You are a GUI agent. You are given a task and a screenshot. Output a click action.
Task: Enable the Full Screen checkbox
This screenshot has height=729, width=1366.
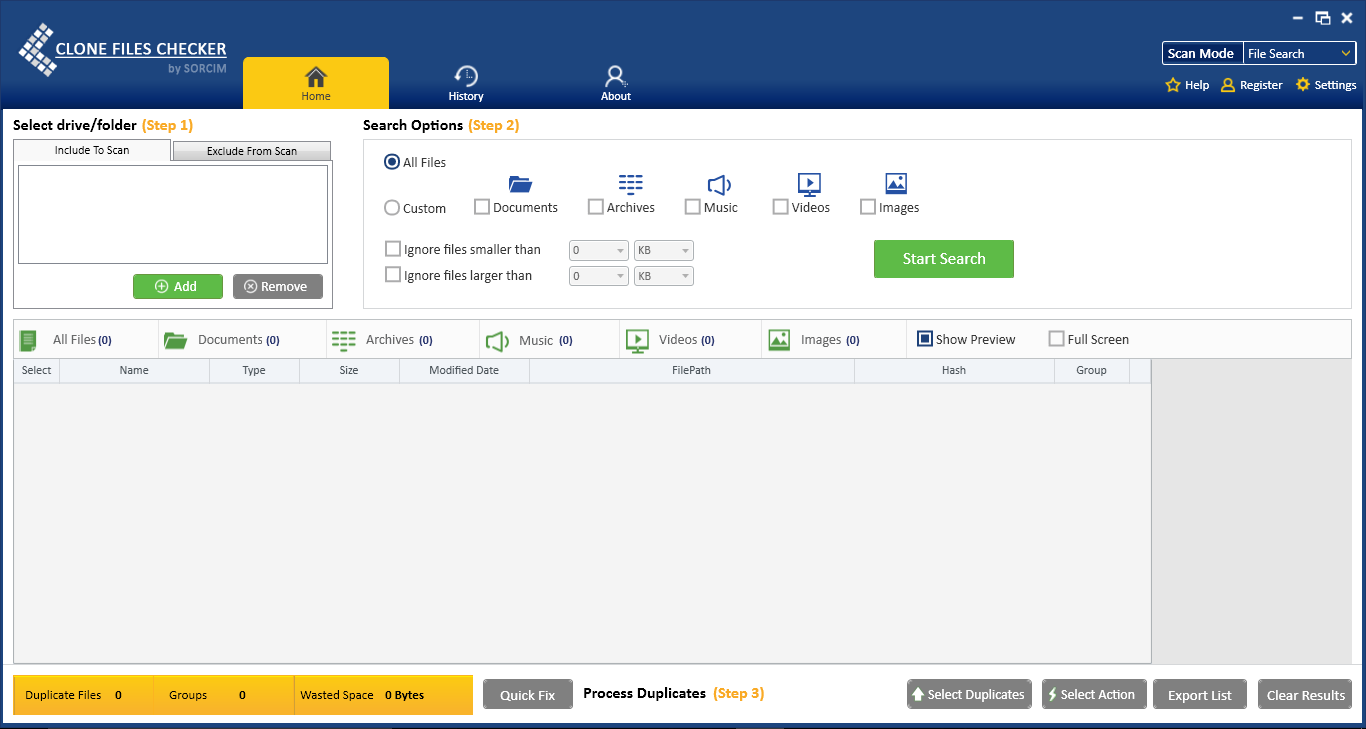(1056, 339)
